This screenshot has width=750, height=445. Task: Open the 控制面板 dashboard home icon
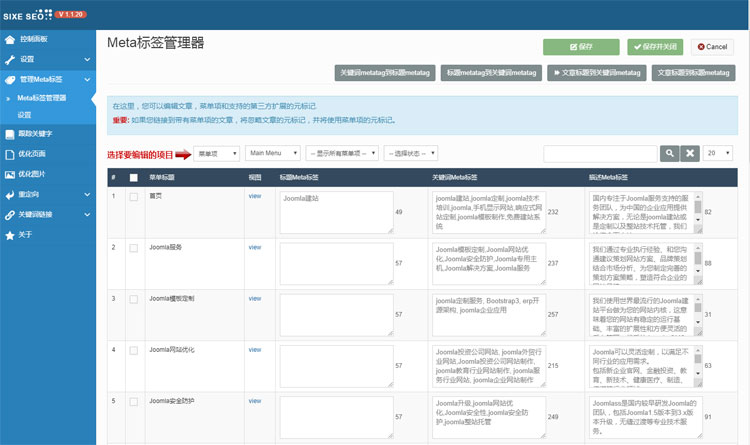(10, 40)
